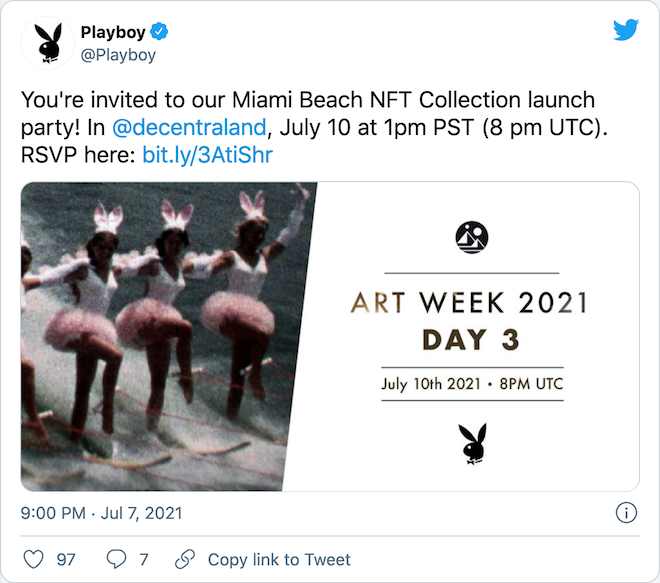Open replies via speech bubble icon
The height and width of the screenshot is (583, 660).
click(116, 559)
